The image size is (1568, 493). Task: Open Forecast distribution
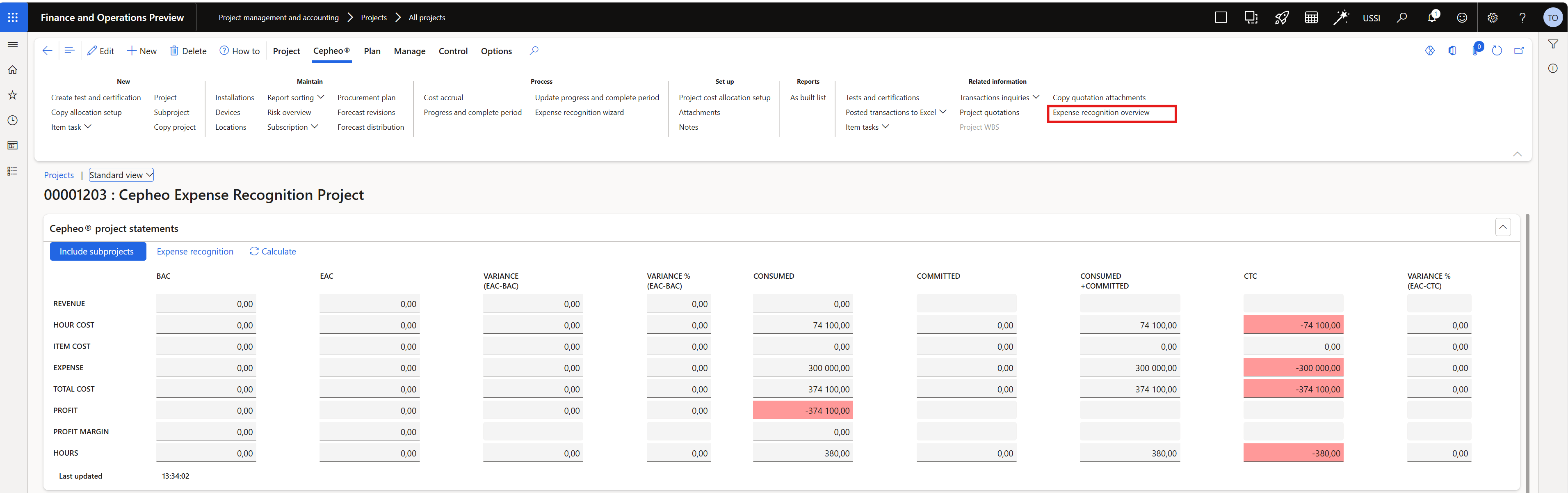[371, 127]
